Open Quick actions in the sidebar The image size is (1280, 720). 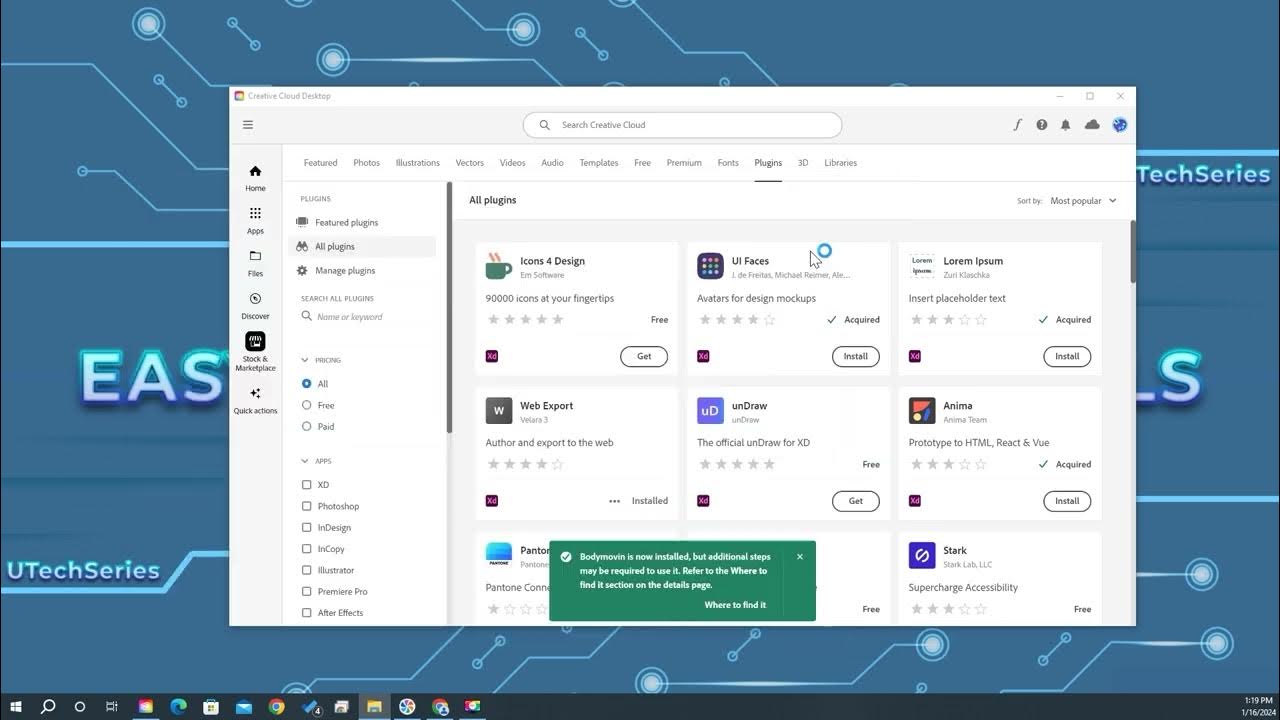coord(255,400)
